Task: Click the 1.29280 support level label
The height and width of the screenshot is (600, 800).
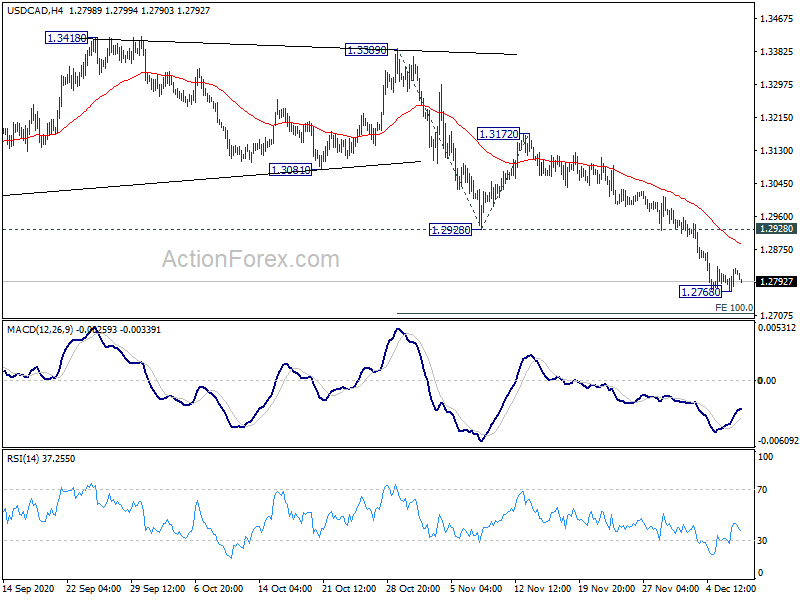Action: pos(451,230)
